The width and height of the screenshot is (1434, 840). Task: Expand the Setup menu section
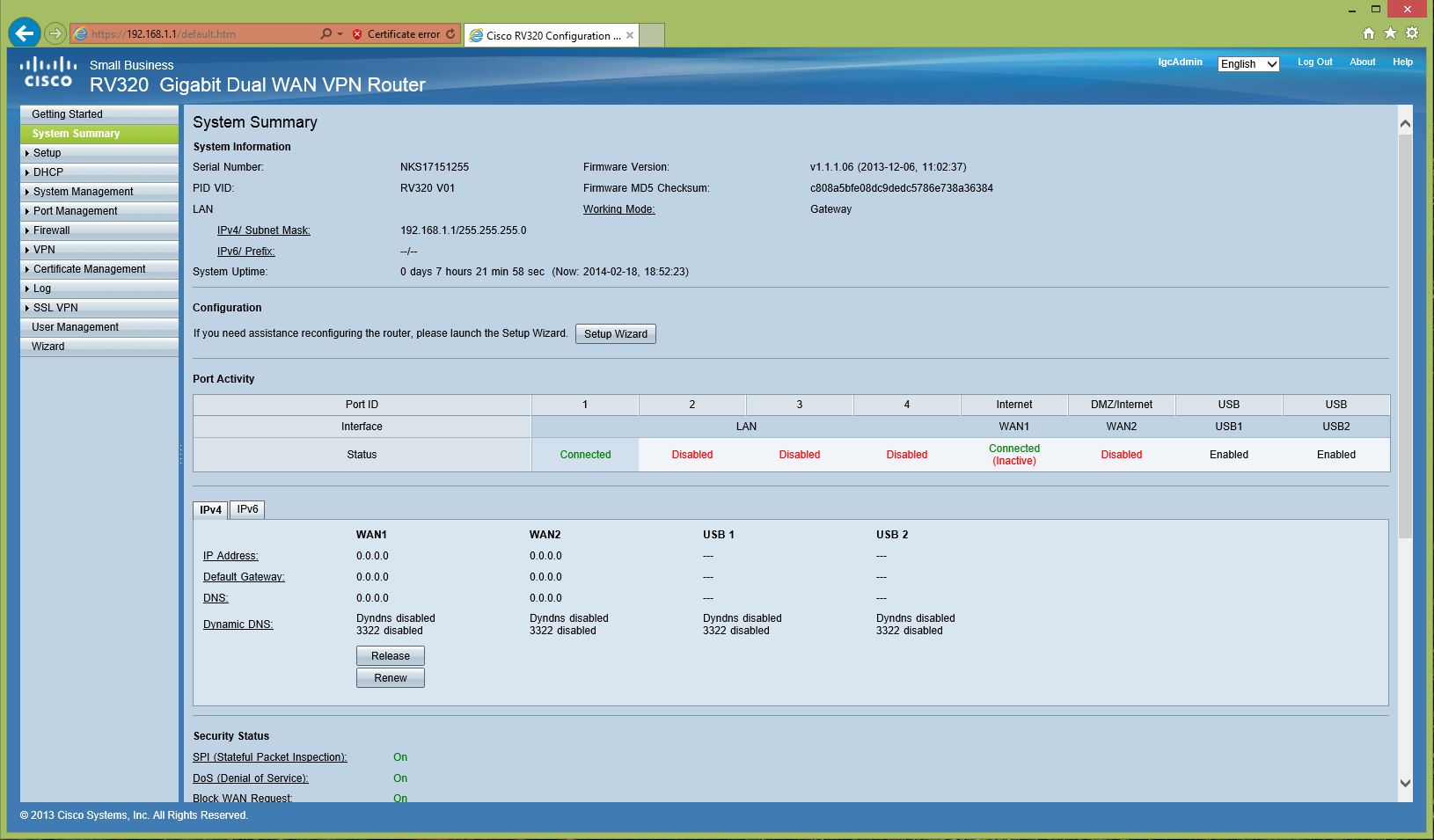pos(99,153)
